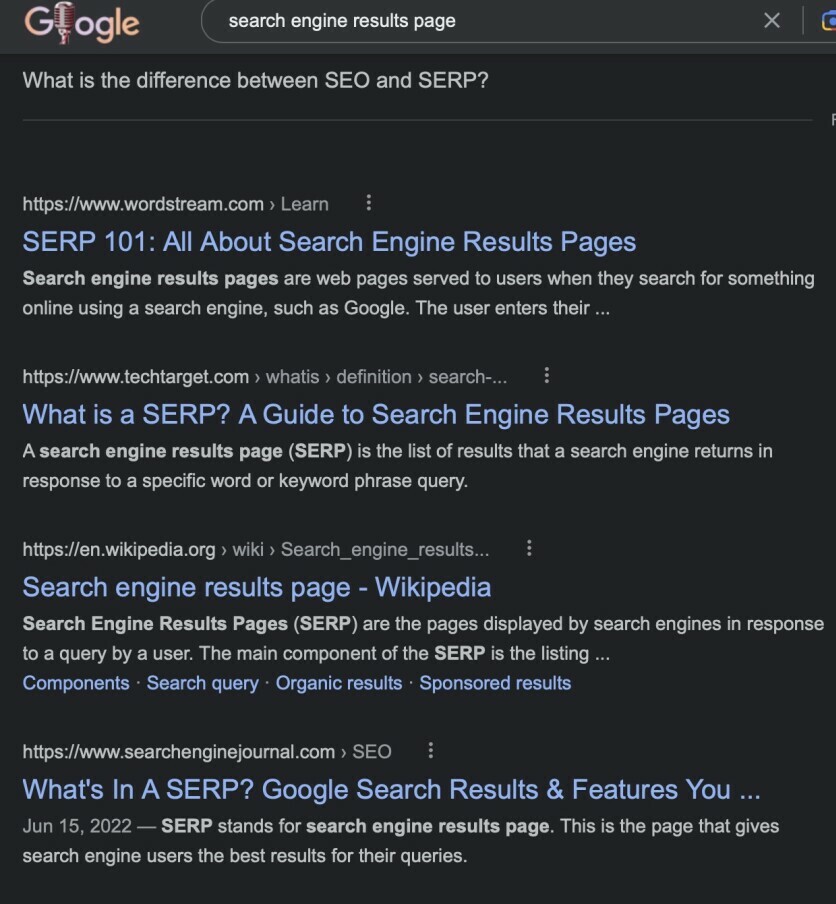
Task: Click the en.wikipedia.org URL breadcrumb
Action: (x=255, y=549)
